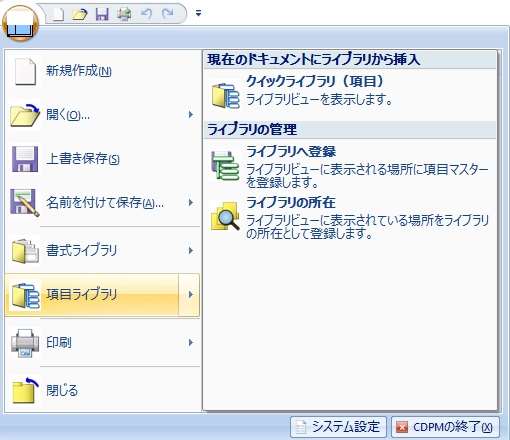Select 印刷 menu item
The width and height of the screenshot is (510, 440).
click(x=102, y=343)
